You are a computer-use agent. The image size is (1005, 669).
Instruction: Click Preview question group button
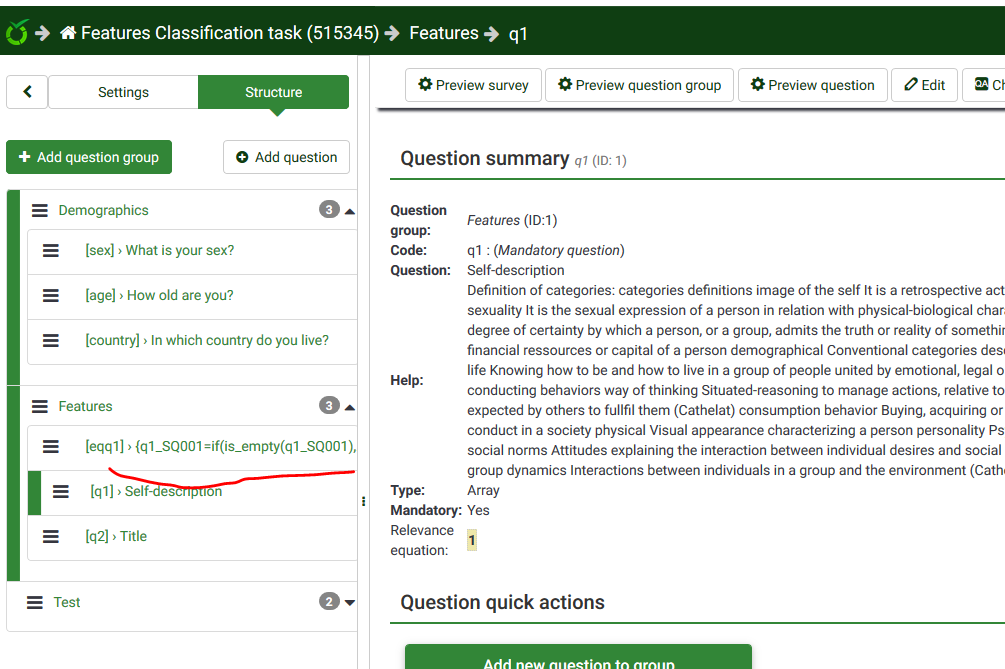pyautogui.click(x=639, y=85)
